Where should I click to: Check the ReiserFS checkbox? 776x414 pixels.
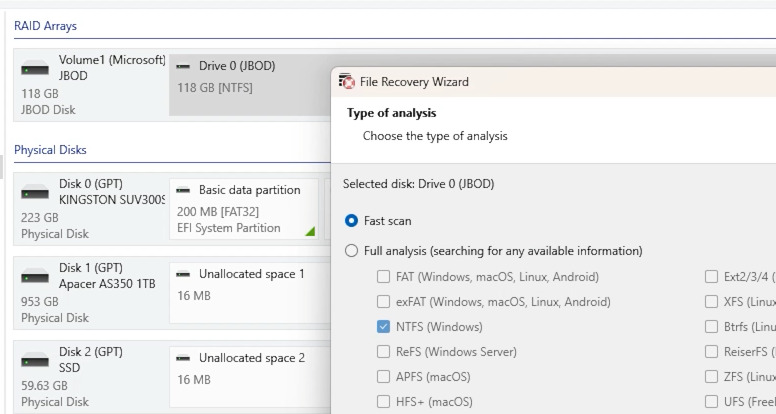(x=711, y=352)
